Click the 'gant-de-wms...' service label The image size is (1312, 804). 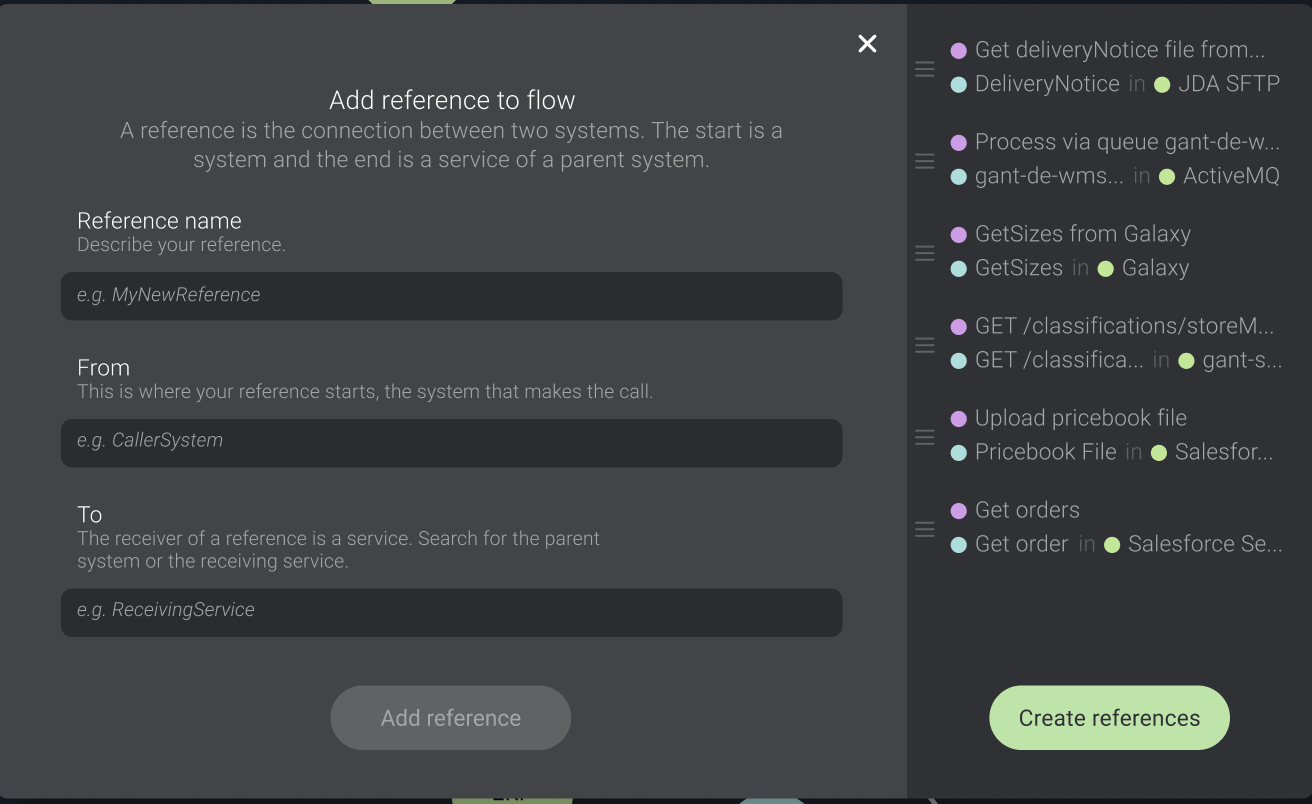[x=1049, y=176]
